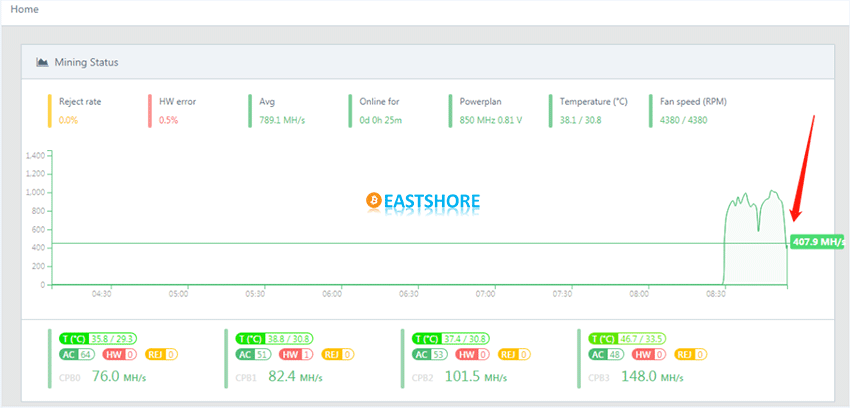The width and height of the screenshot is (850, 408).
Task: Open the Home breadcrumb link
Action: point(24,10)
